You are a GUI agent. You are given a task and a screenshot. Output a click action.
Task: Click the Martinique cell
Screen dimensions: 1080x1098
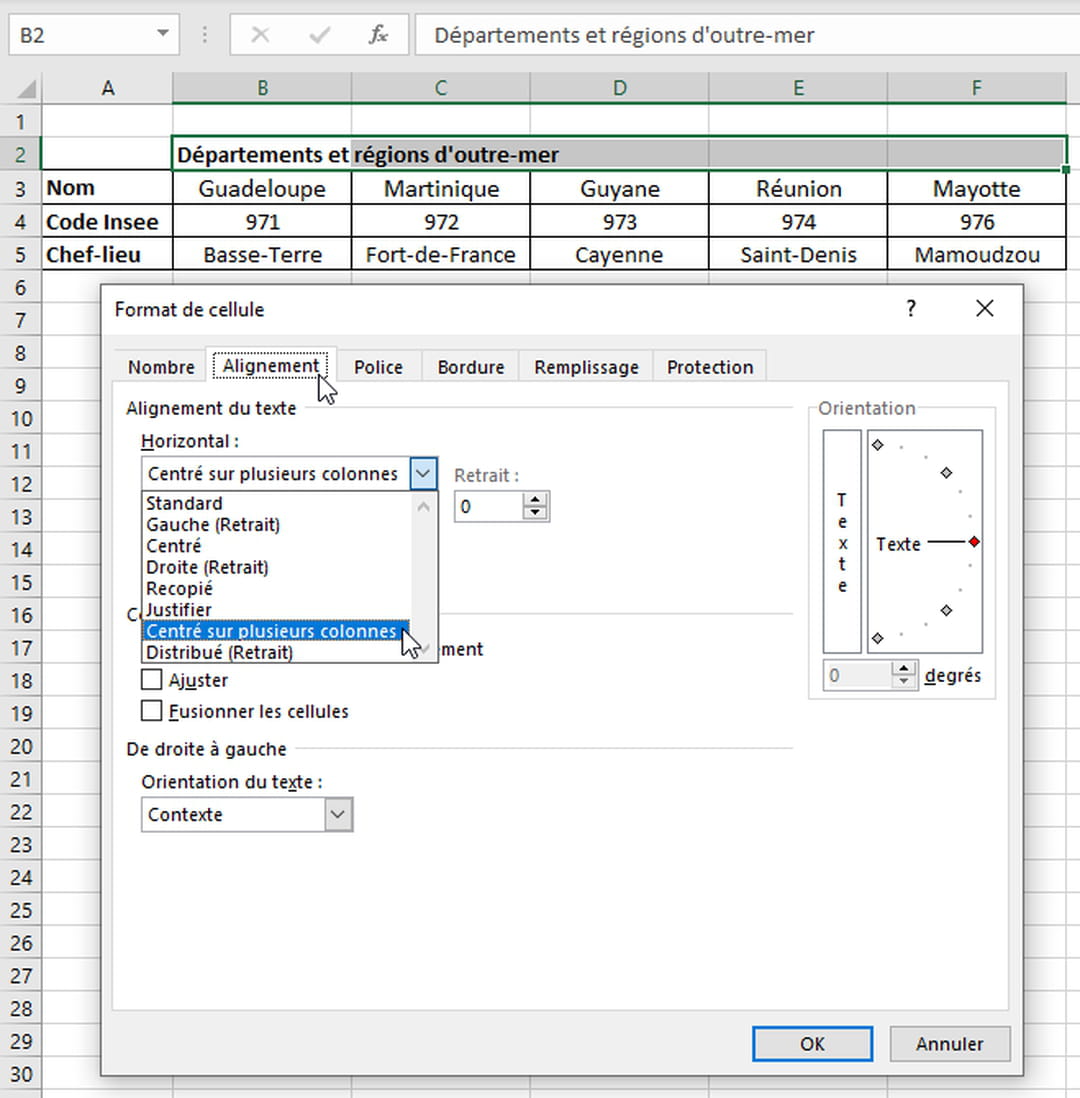click(x=441, y=188)
